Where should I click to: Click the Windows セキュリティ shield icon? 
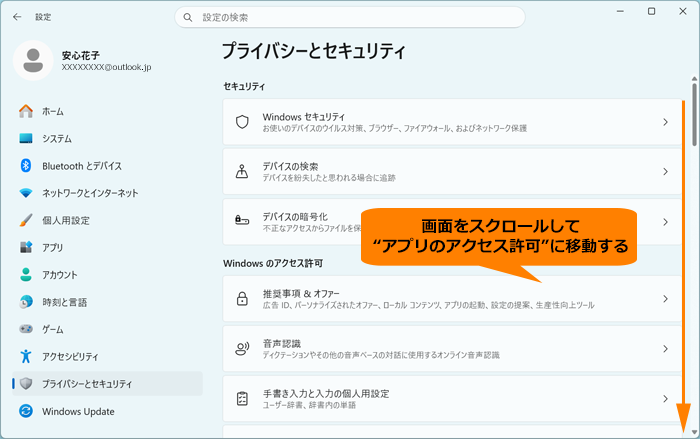(242, 122)
